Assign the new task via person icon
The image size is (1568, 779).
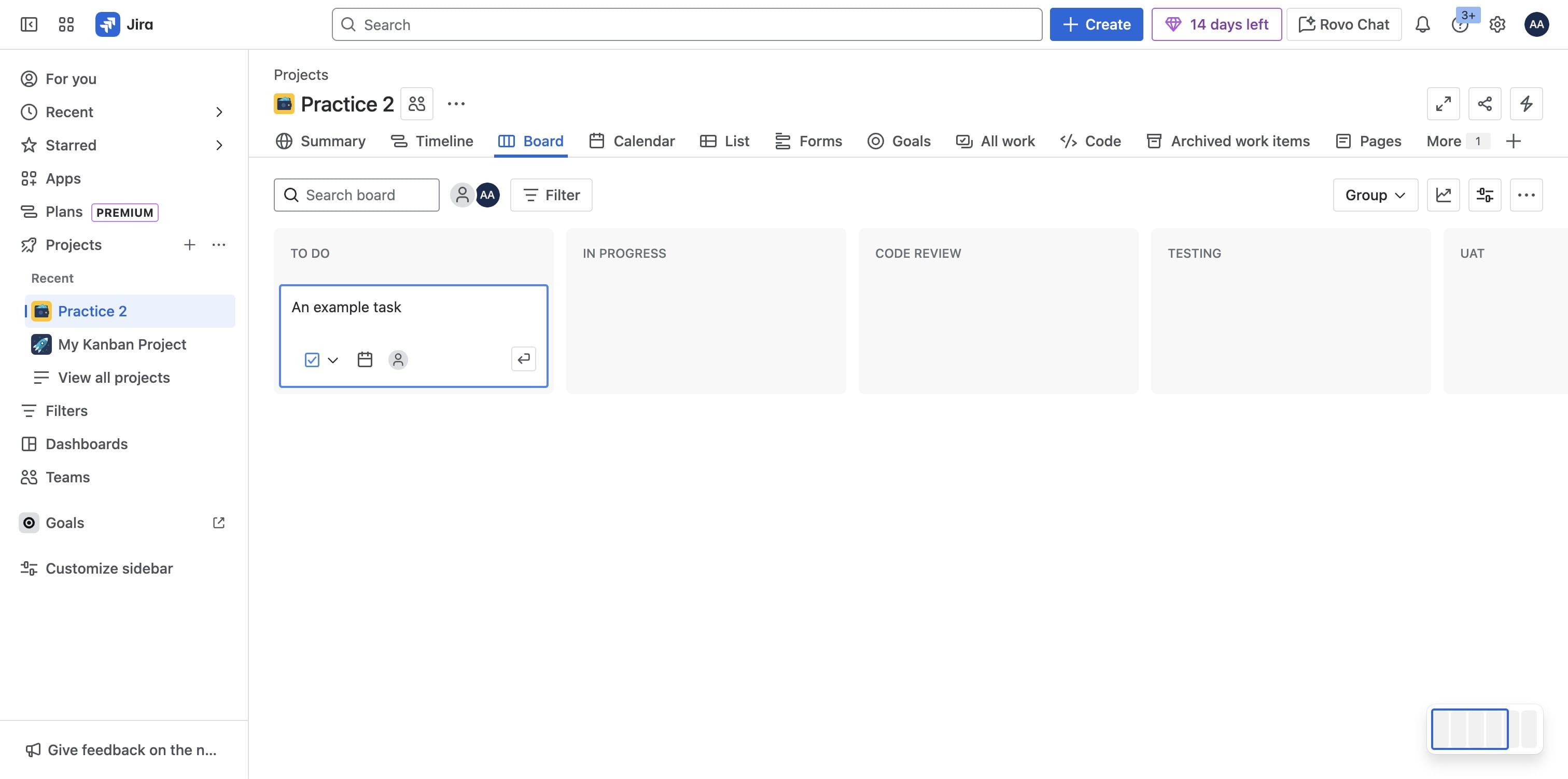coord(398,359)
